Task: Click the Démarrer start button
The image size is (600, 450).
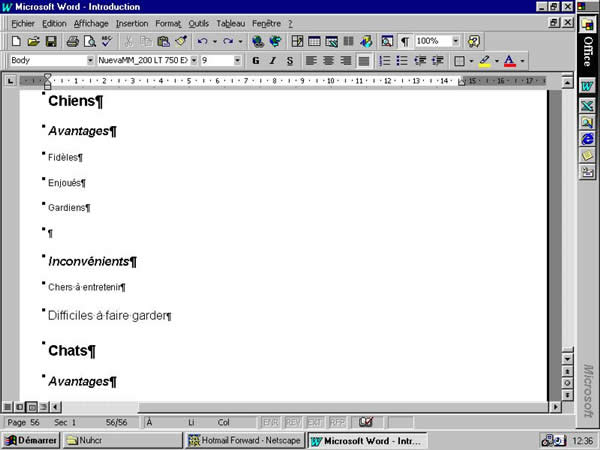Action: pyautogui.click(x=31, y=440)
